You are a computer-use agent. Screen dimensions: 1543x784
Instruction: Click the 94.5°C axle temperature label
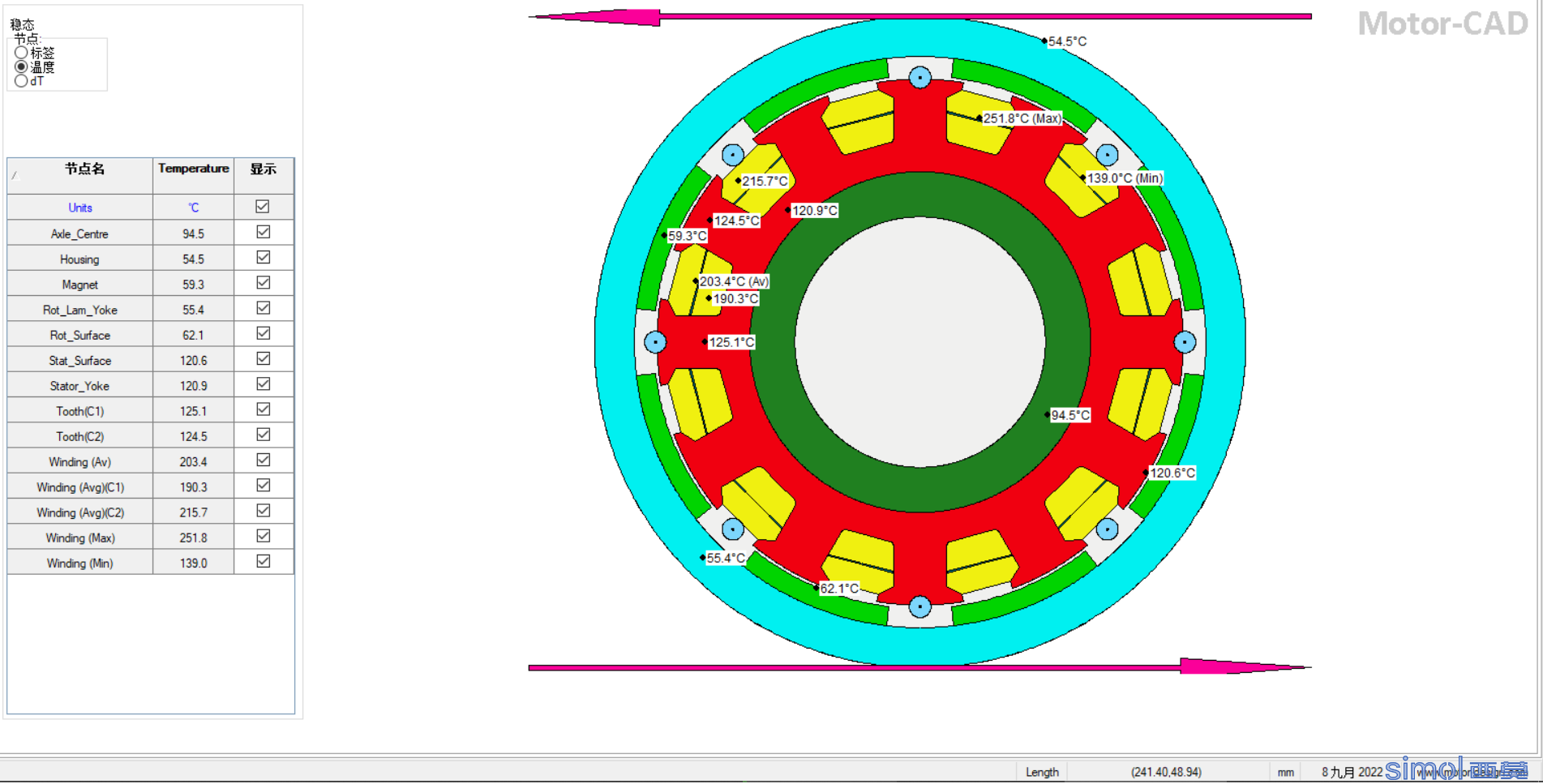click(1070, 415)
